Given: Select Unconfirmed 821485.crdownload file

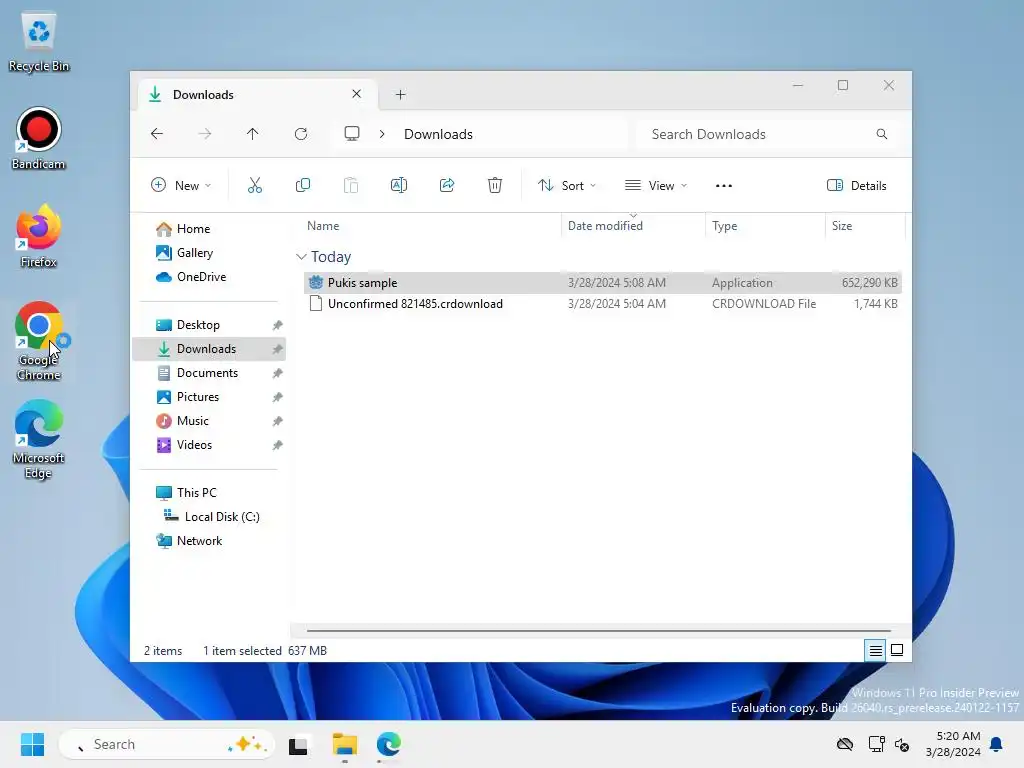Looking at the screenshot, I should click(603, 304).
